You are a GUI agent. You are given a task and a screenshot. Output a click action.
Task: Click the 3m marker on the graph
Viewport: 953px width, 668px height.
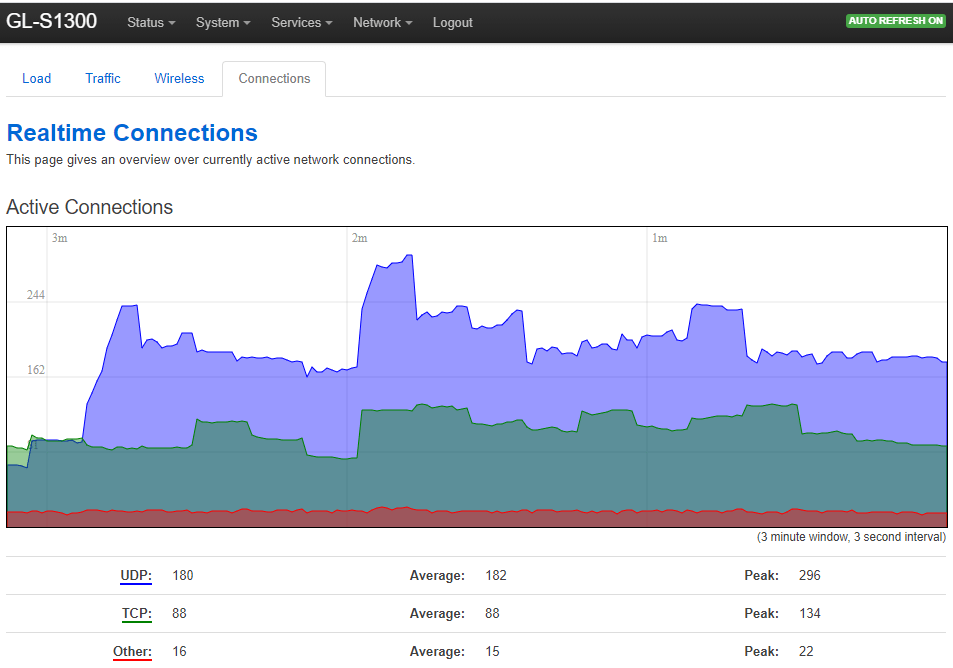click(x=59, y=238)
